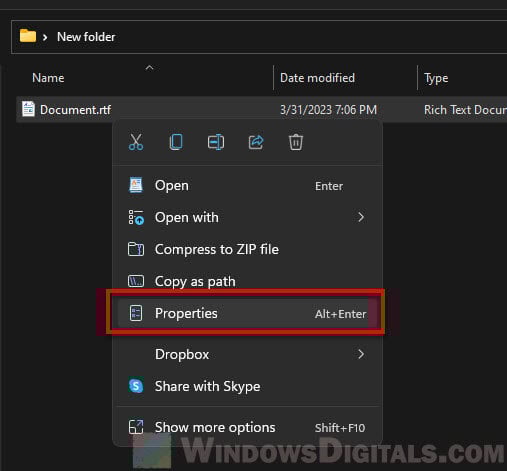Image resolution: width=507 pixels, height=471 pixels.
Task: Expand the Dropbox submenu arrow
Action: click(361, 354)
